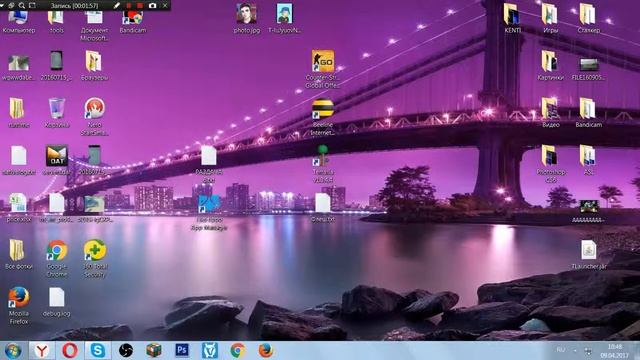Select the T-lulyuoVN image thumbnail

(284, 18)
